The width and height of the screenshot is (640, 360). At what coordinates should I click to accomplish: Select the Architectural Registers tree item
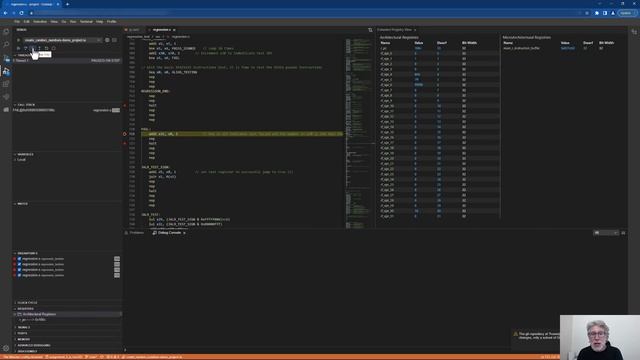point(67,314)
